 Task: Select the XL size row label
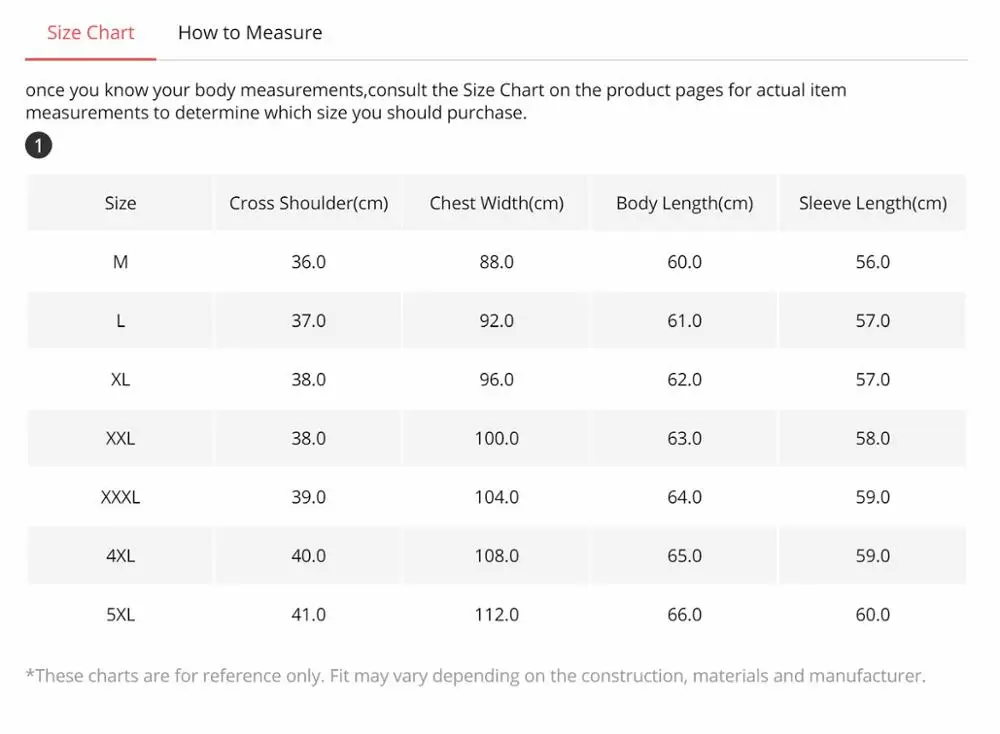[120, 380]
